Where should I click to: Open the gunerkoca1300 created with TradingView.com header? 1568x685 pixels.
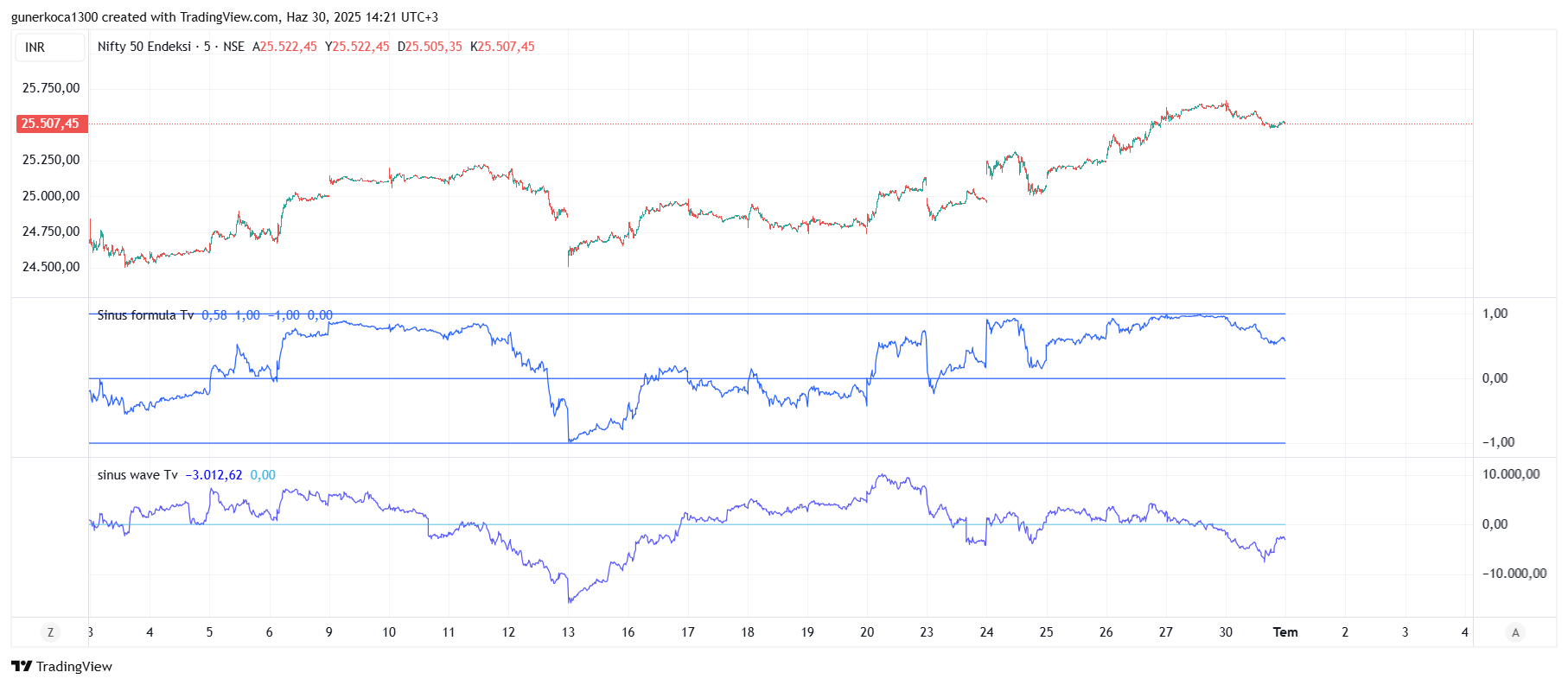224,17
